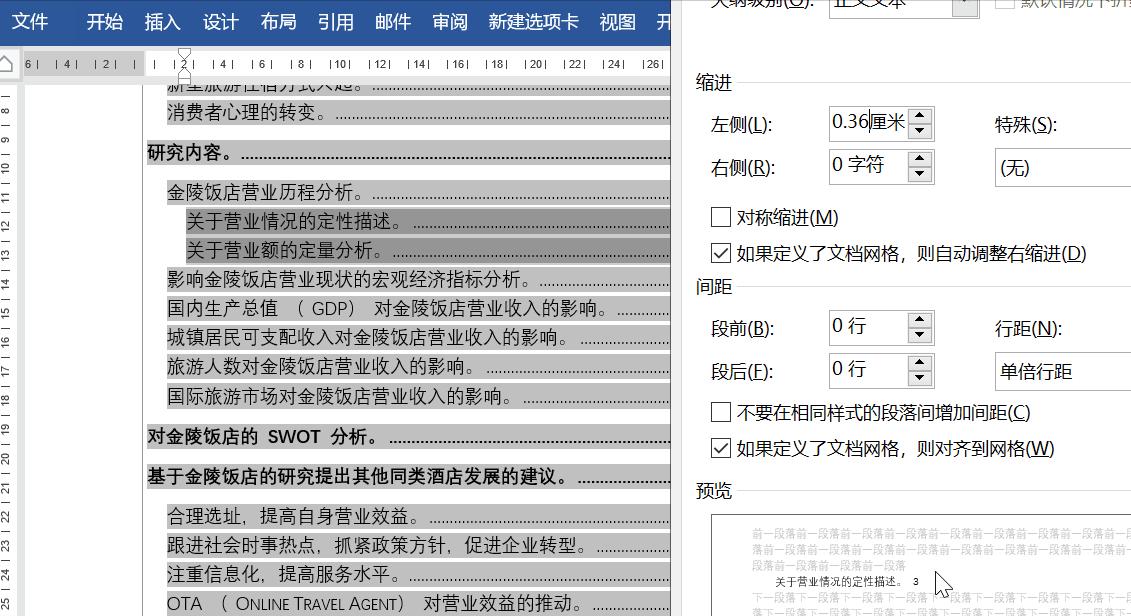This screenshot has width=1131, height=616.
Task: Uncheck 如果定义了文档网格，则对齐到网格
Action: pos(721,448)
